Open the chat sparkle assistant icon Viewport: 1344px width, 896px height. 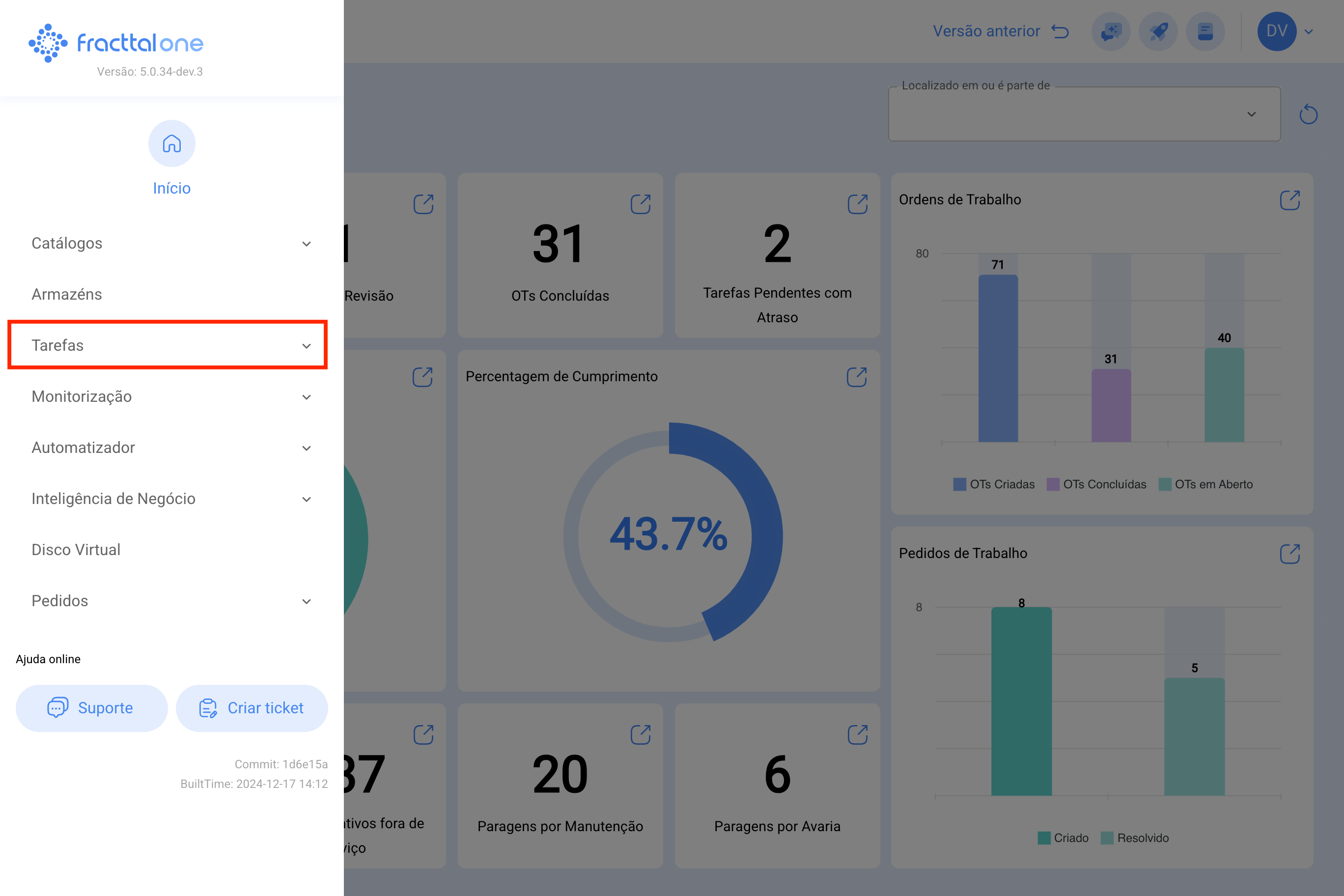(x=1111, y=31)
